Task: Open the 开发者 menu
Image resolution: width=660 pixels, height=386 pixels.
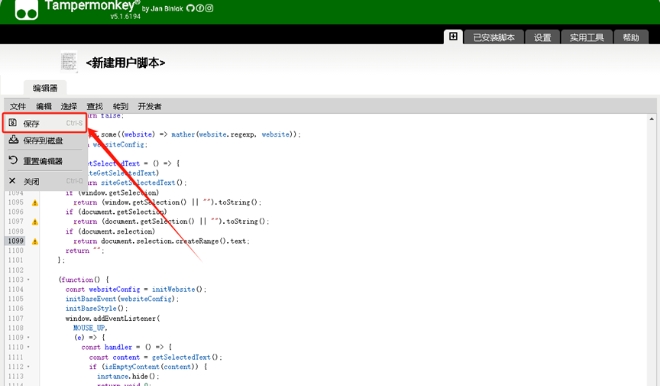Action: (149, 106)
